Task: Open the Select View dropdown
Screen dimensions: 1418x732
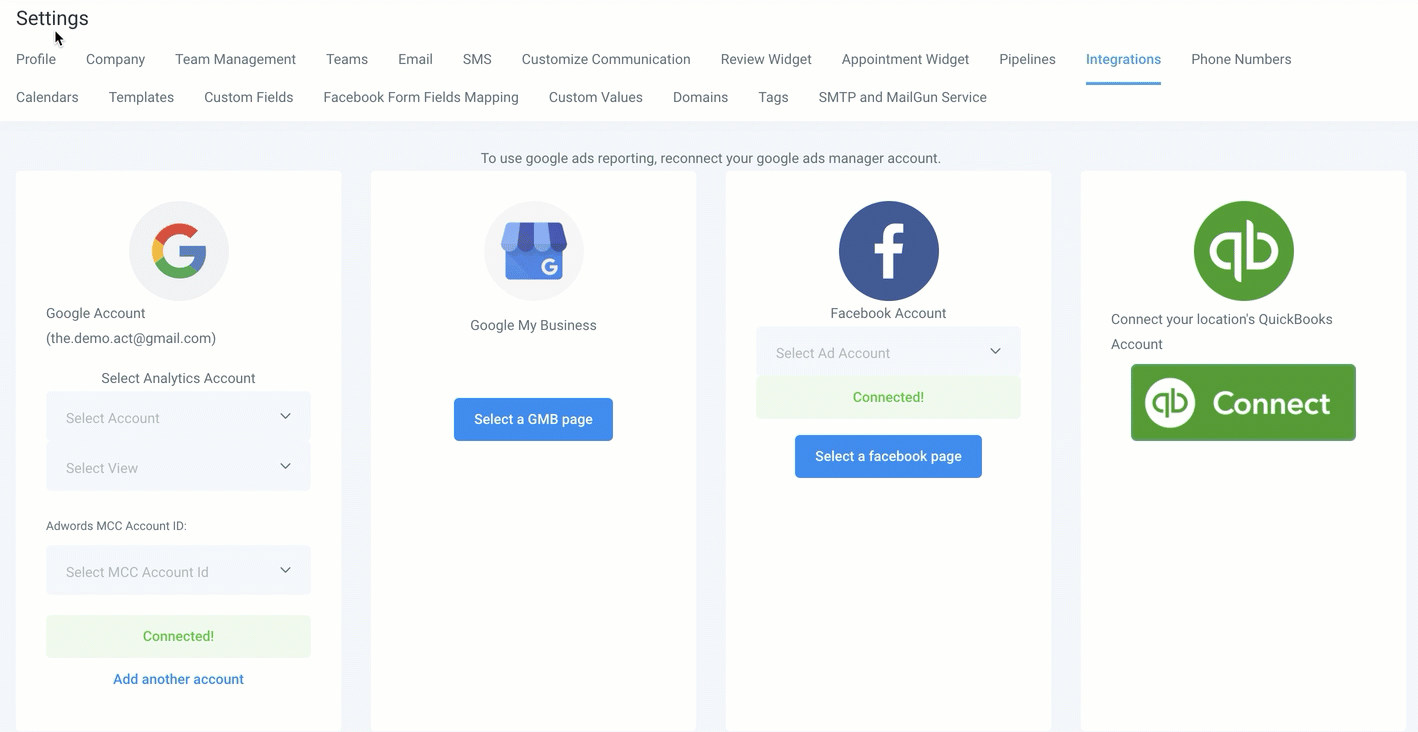Action: 178,467
